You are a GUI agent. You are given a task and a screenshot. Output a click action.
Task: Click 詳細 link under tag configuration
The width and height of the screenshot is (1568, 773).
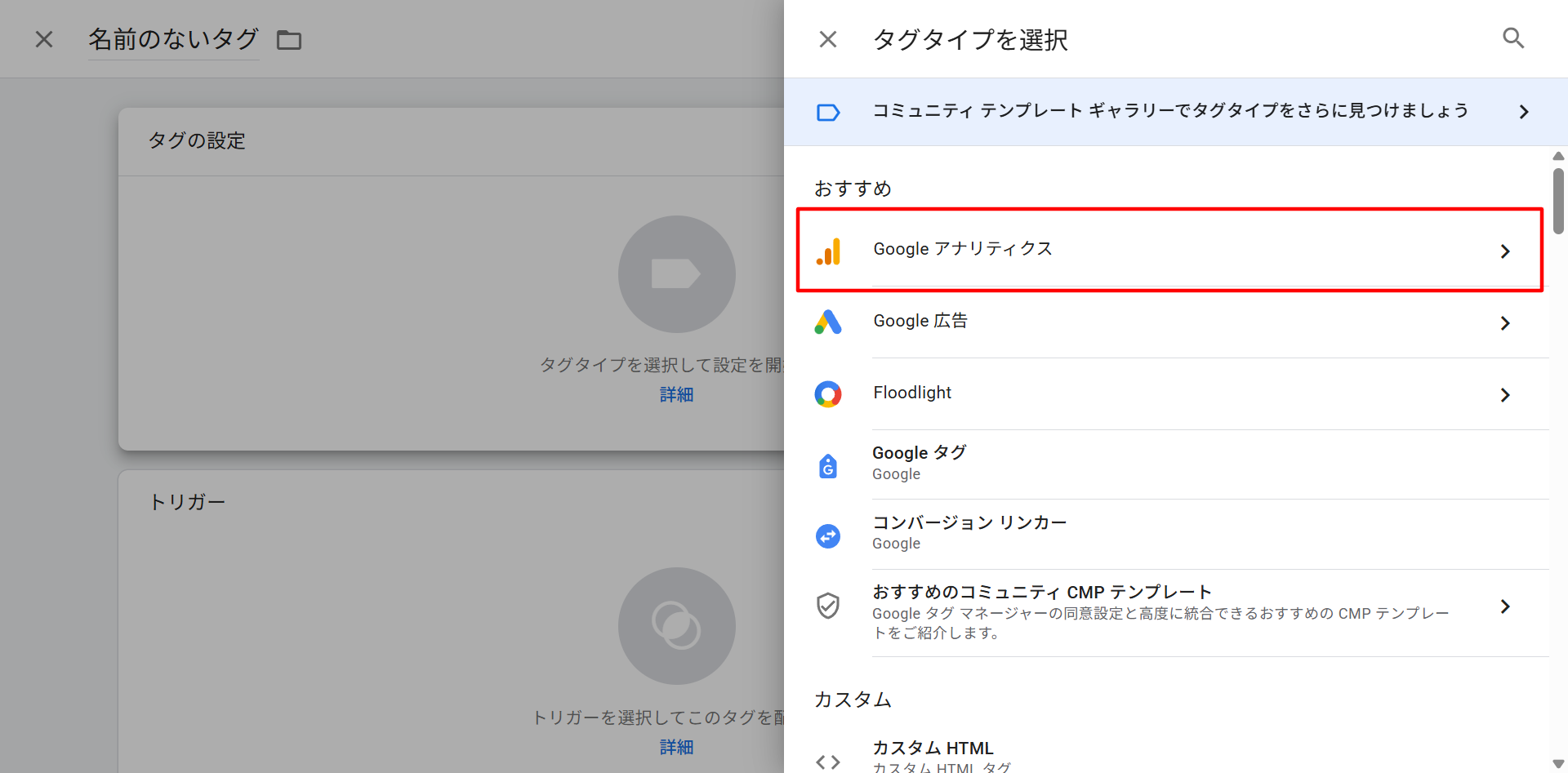676,395
